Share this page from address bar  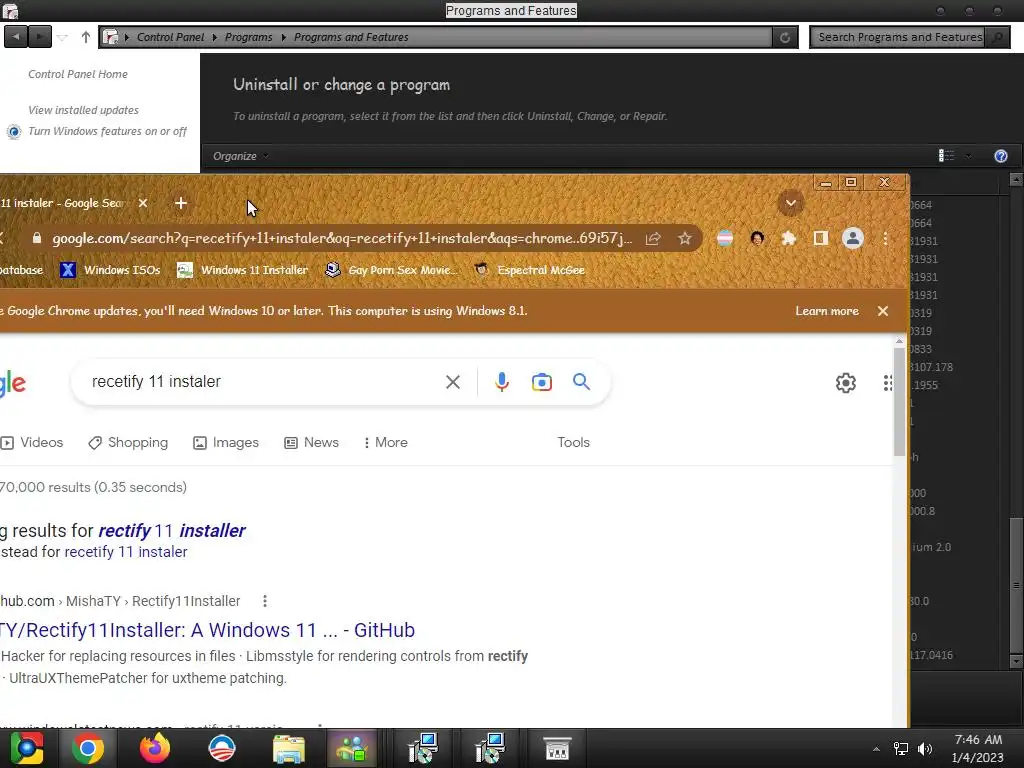653,238
